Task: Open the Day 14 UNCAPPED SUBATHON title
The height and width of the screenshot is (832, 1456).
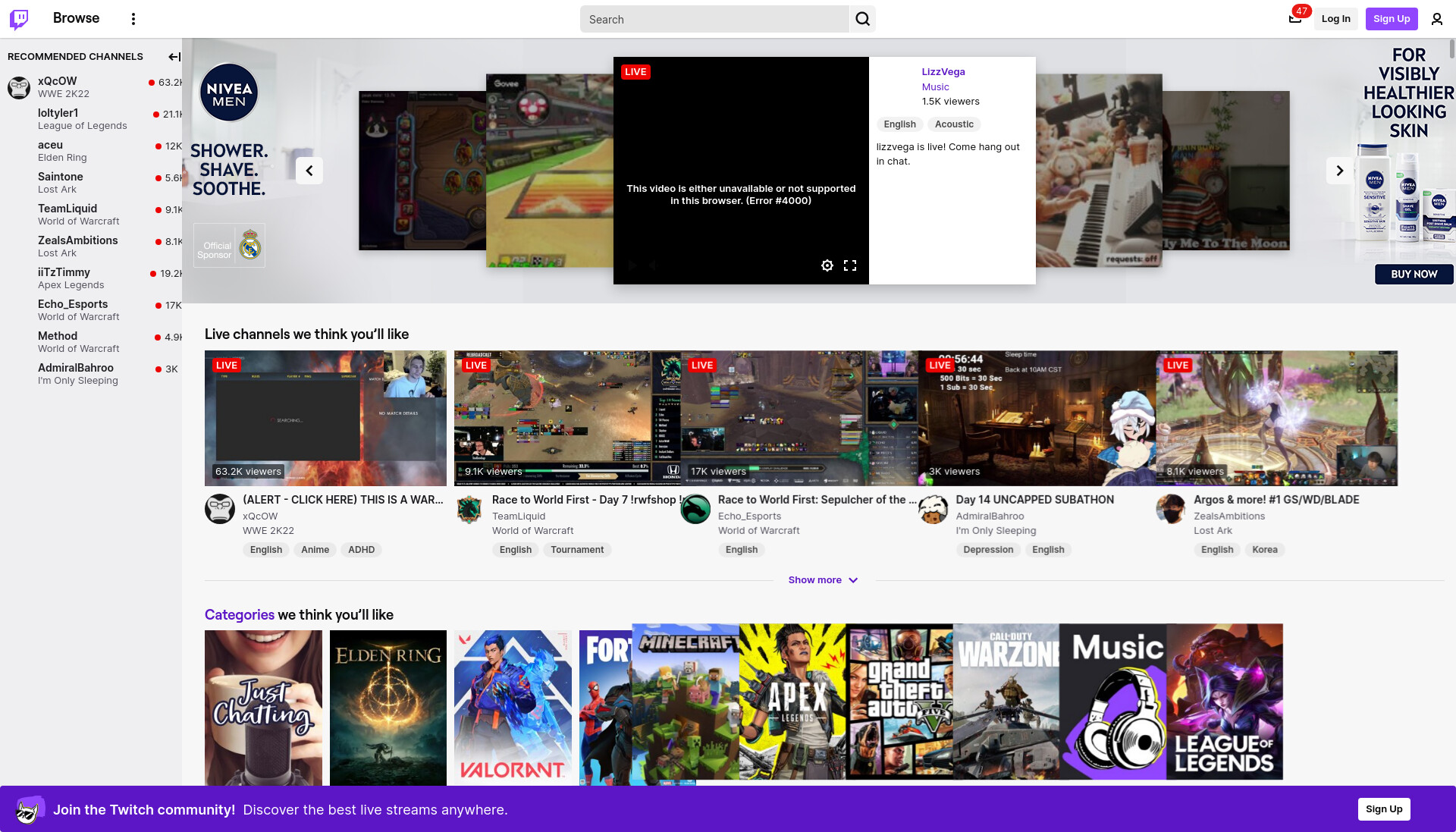Action: click(1034, 500)
